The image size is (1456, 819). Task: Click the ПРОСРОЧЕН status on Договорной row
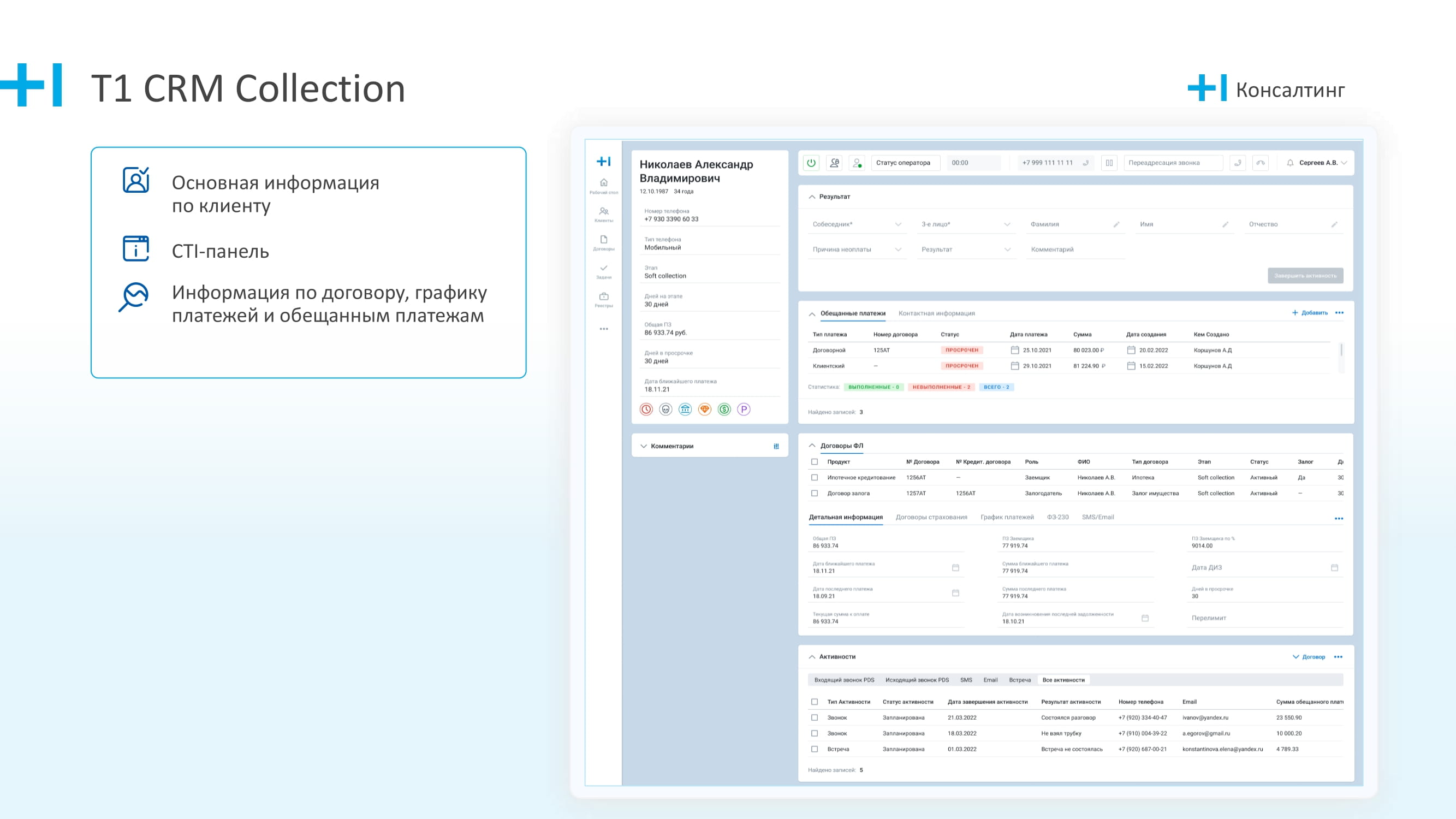[x=961, y=351]
